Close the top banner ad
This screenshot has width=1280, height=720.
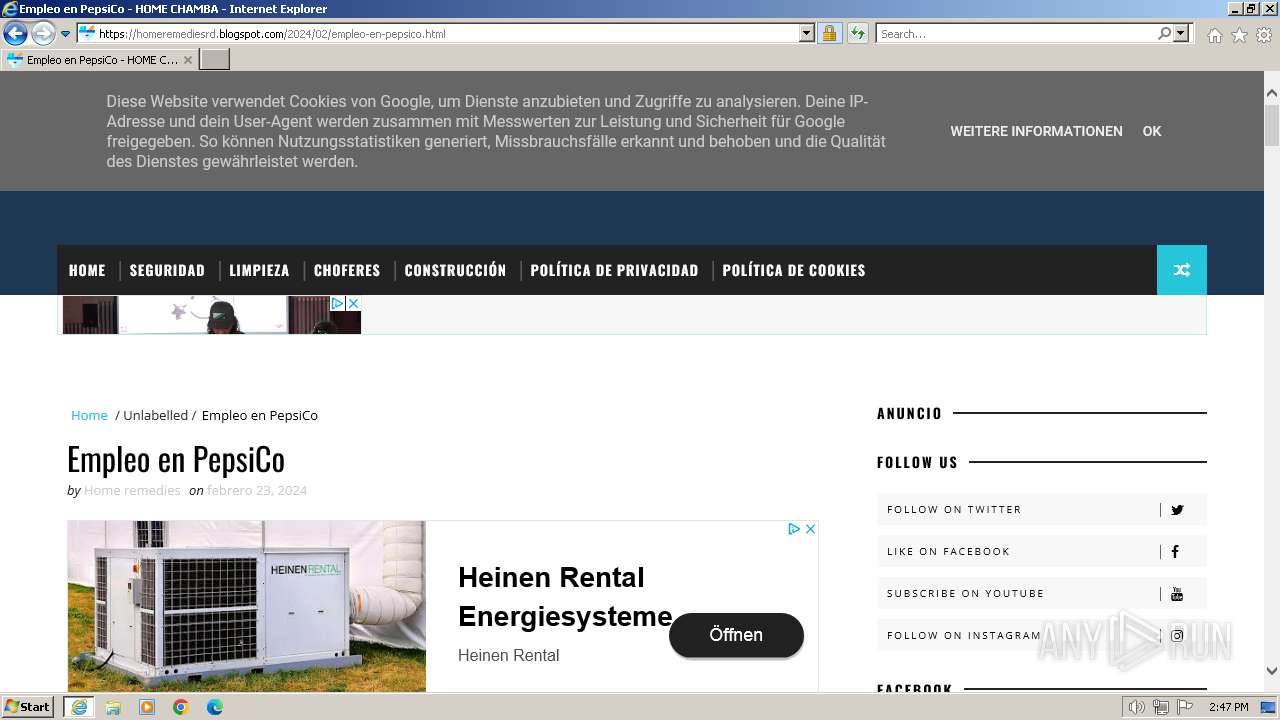point(353,303)
